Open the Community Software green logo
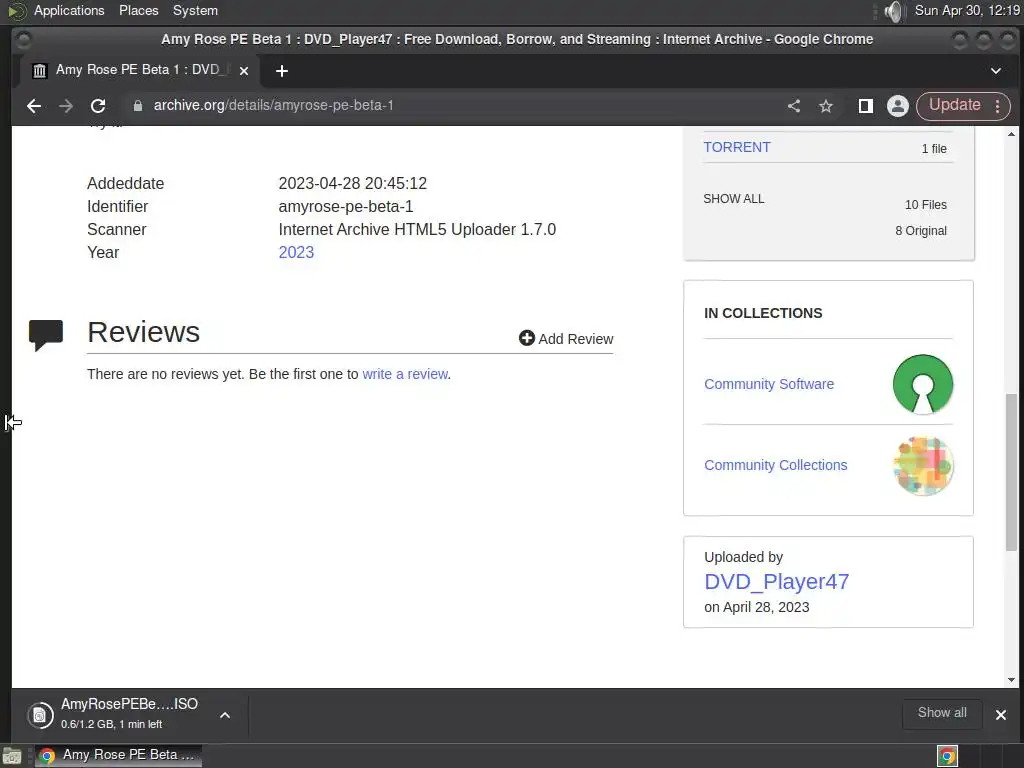Viewport: 1024px width, 768px height. (x=923, y=384)
